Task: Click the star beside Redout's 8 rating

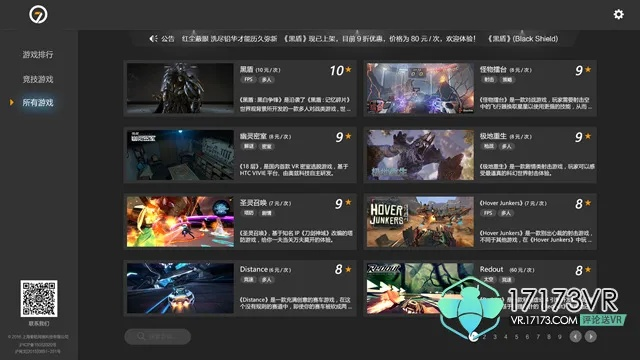Action: pos(588,269)
